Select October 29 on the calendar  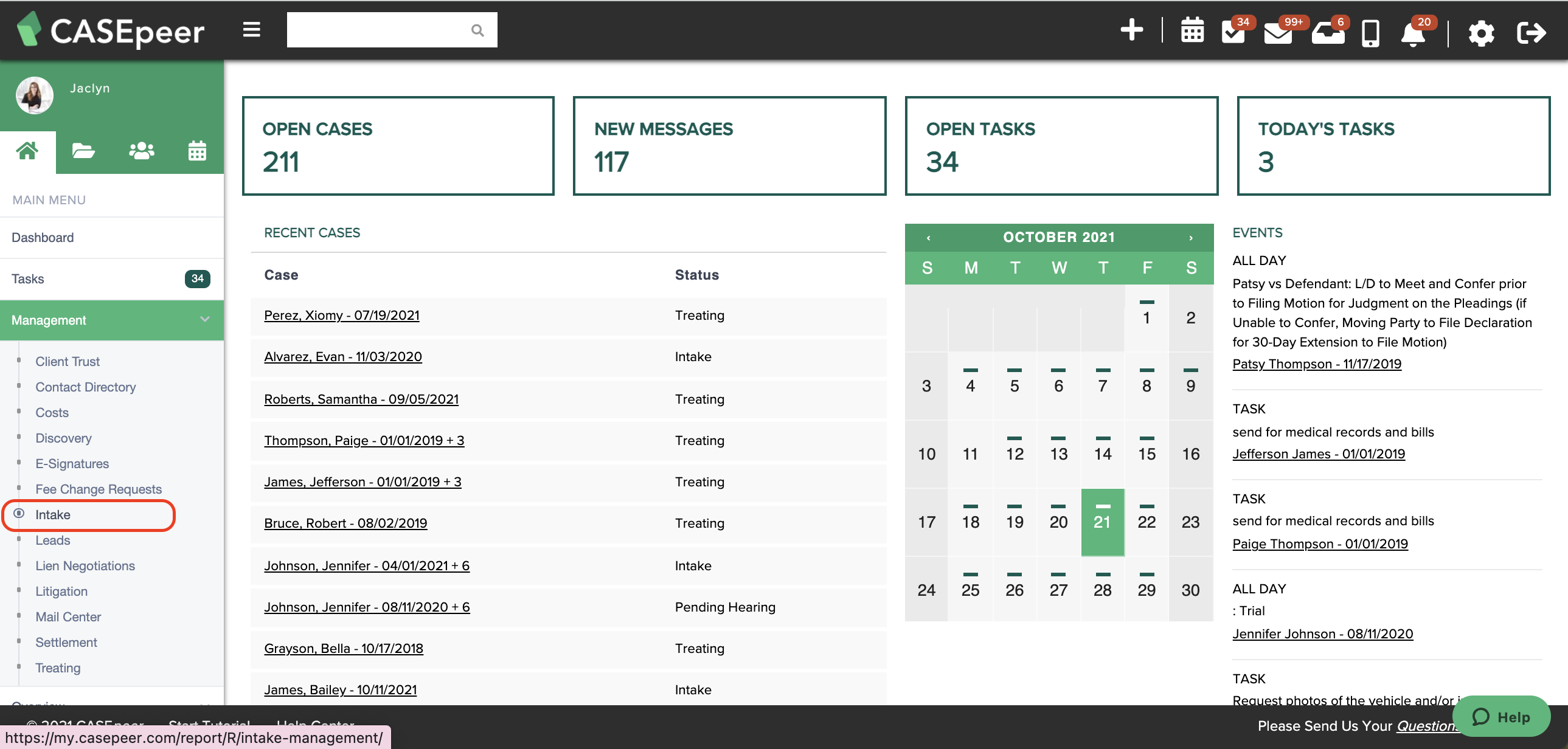[x=1146, y=590]
